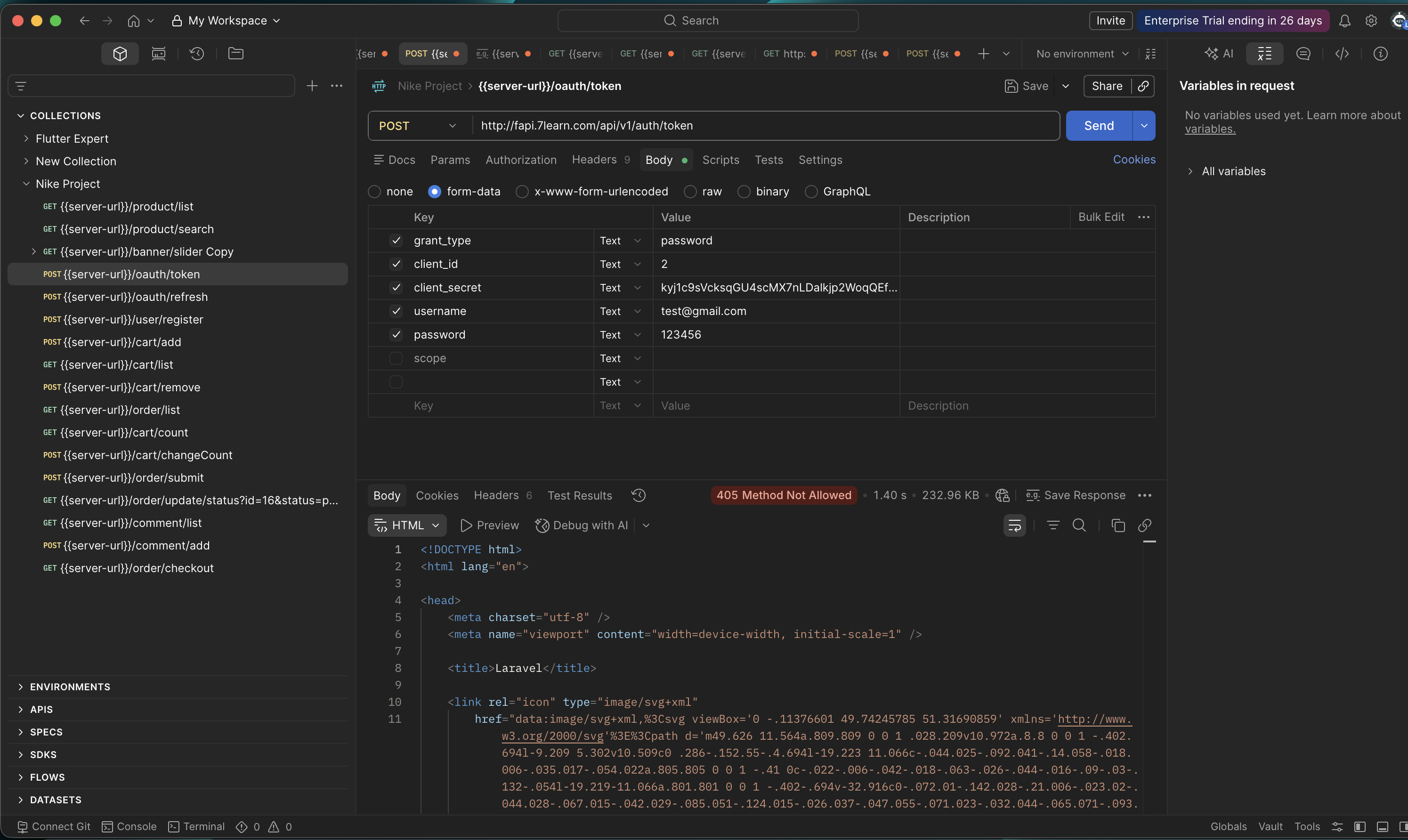Image resolution: width=1408 pixels, height=840 pixels.
Task: Click the Send button
Action: click(1099, 126)
